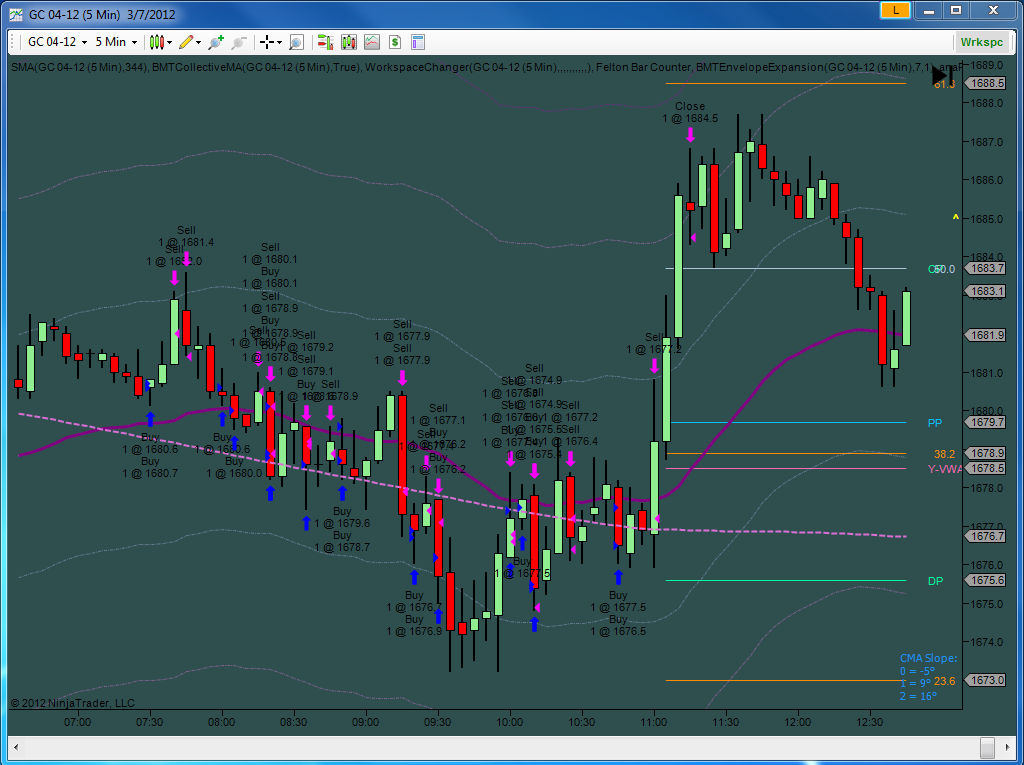Click the 11:00 time axis label
1024x765 pixels.
pyautogui.click(x=654, y=722)
